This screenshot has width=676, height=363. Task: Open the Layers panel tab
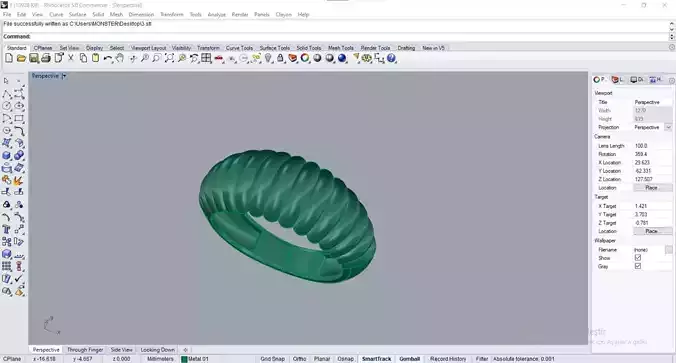click(x=618, y=79)
